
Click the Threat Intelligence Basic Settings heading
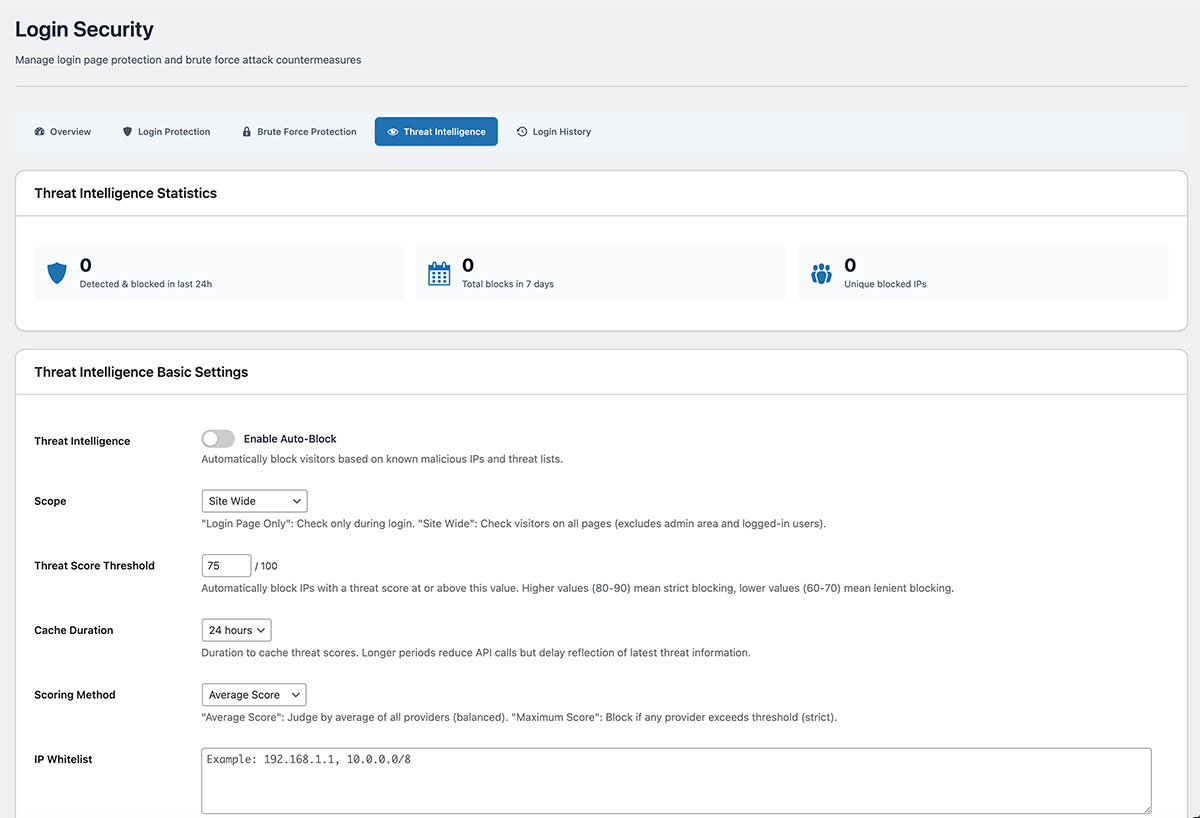141,372
